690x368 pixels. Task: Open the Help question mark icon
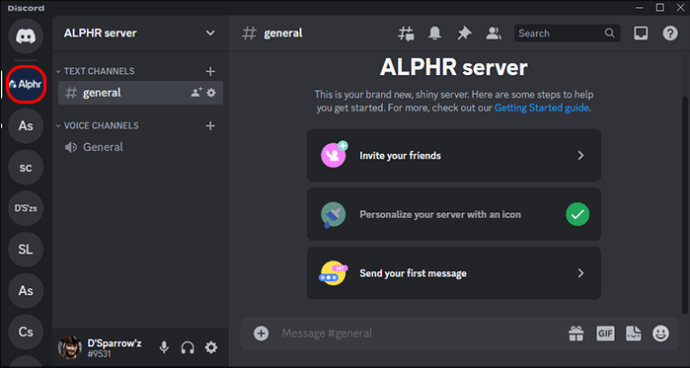(670, 33)
